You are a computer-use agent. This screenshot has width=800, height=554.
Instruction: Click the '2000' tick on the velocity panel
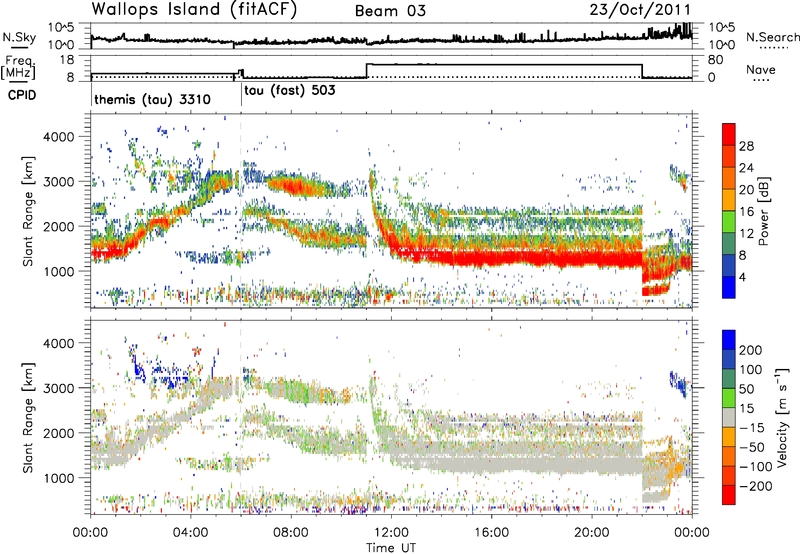click(58, 433)
